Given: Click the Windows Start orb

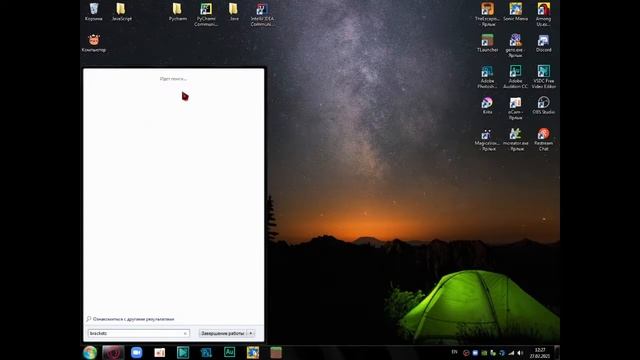Looking at the screenshot, I should [90, 352].
